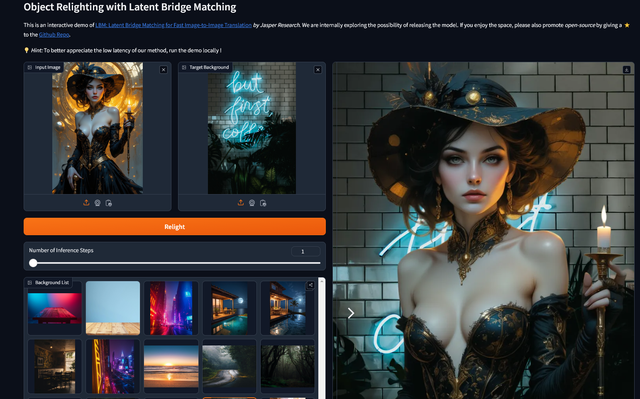Click the 'Object Relighting with Latent Bridge Matching' heading
This screenshot has height=399, width=640.
tap(130, 7)
